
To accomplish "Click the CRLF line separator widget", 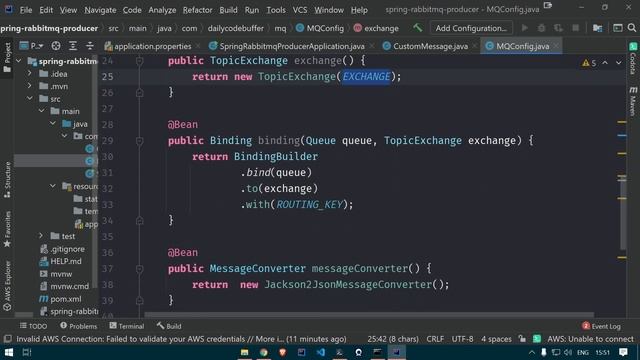I will [x=435, y=339].
